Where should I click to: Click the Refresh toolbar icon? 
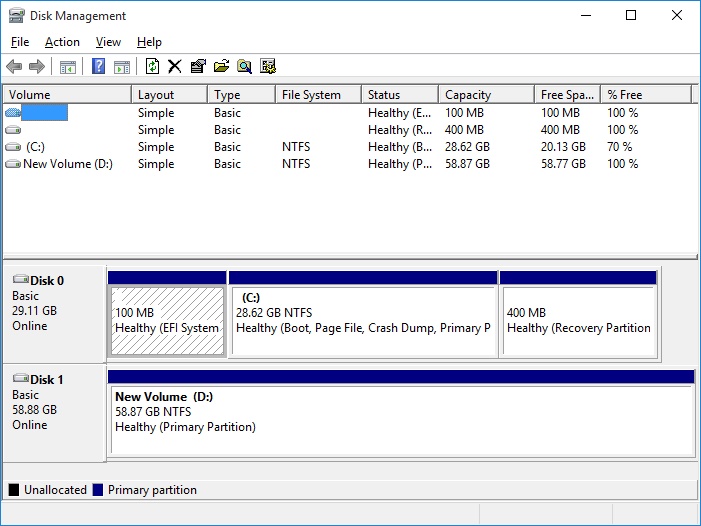pyautogui.click(x=152, y=67)
